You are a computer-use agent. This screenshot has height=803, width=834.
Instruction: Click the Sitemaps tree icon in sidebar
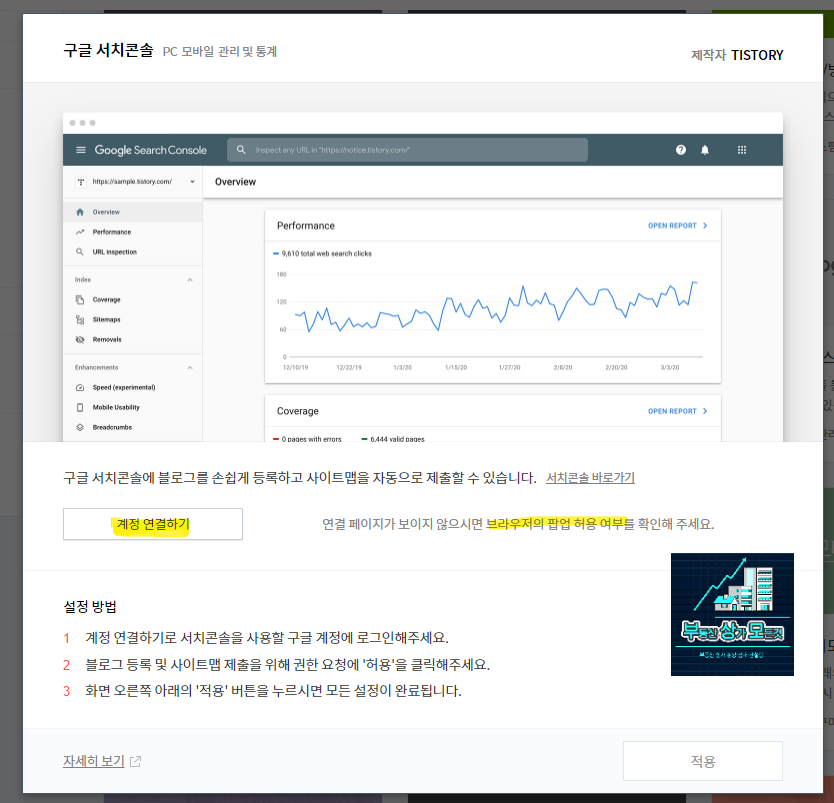(80, 320)
